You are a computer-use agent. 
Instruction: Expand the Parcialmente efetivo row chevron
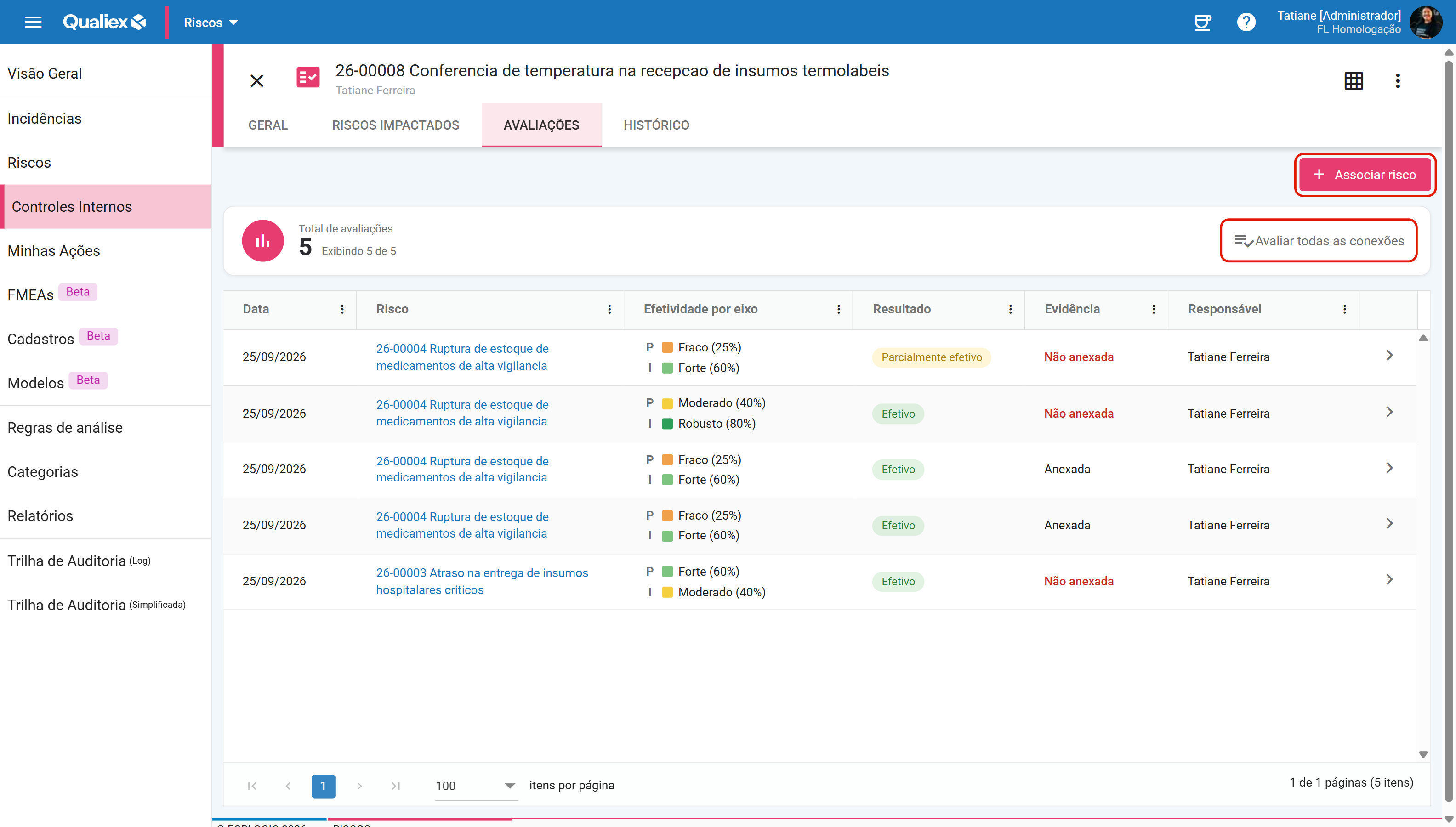1389,356
